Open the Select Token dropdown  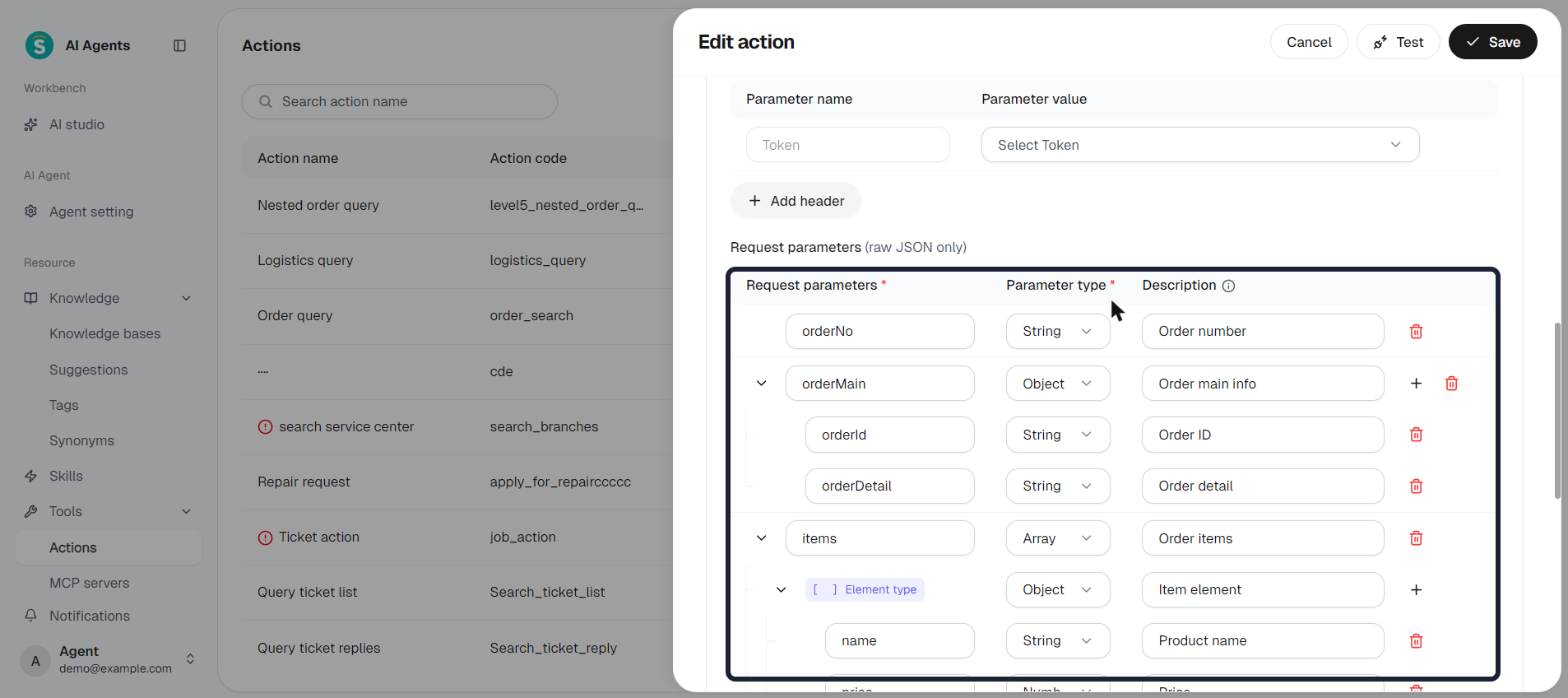pos(1200,145)
